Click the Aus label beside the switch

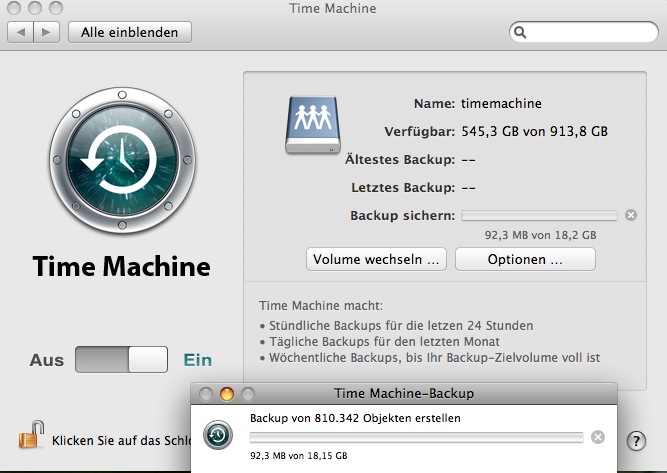coord(46,360)
